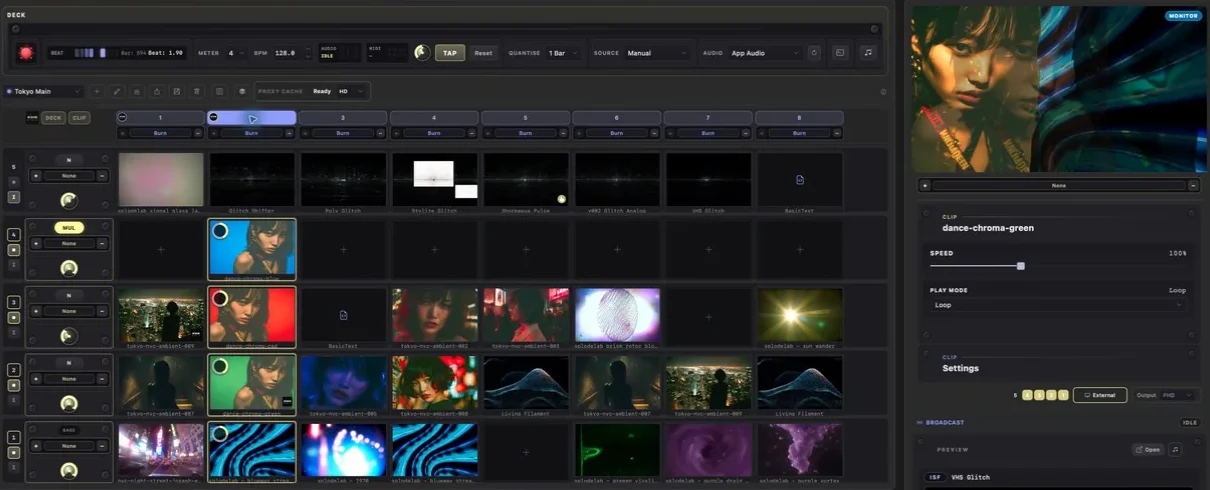Viewport: 1210px width, 490px height.
Task: Click the music note icon in Preview panel
Action: (x=1176, y=450)
